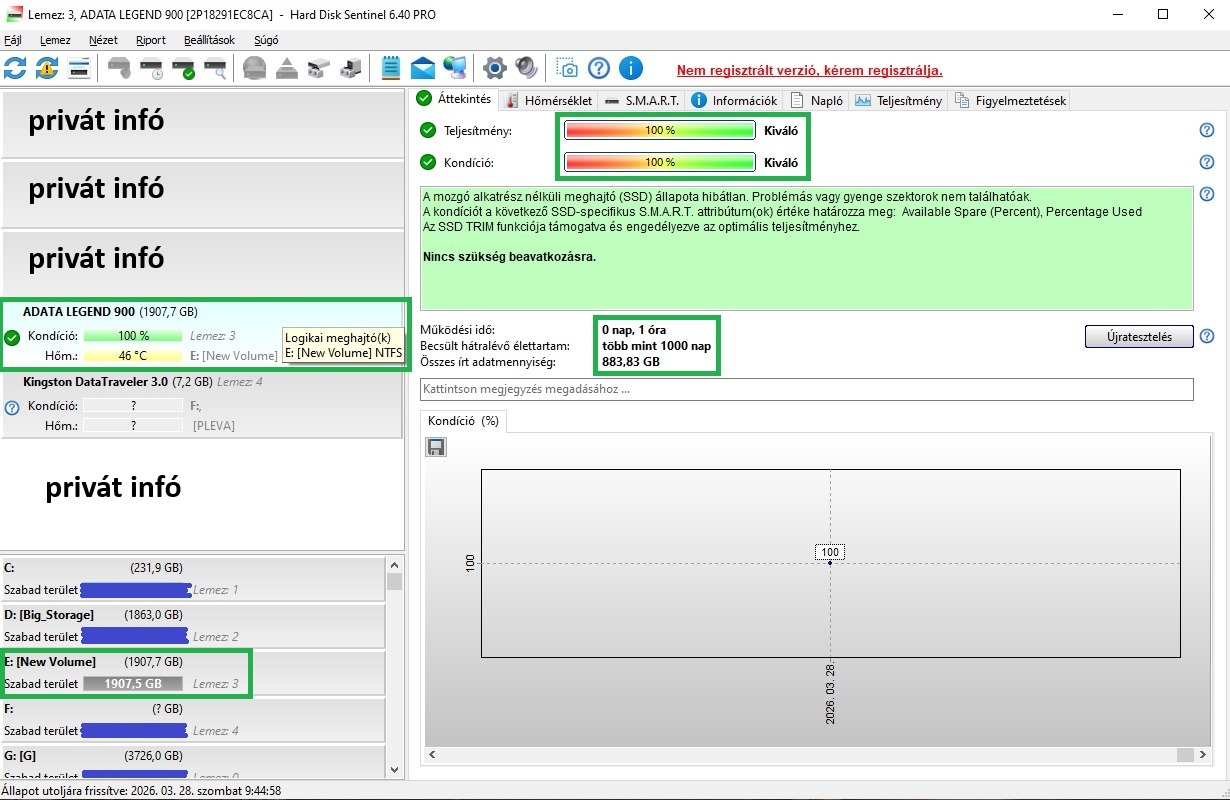The image size is (1230, 800).
Task: Click the Kondíció 100 % gradient bar
Action: (x=659, y=162)
